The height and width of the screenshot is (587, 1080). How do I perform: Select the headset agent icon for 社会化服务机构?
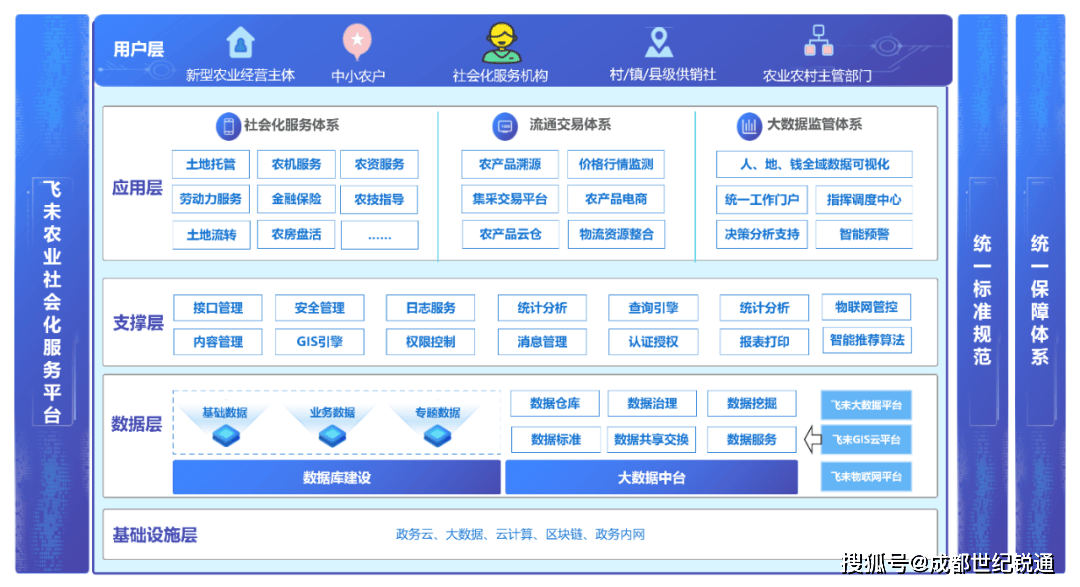click(500, 43)
